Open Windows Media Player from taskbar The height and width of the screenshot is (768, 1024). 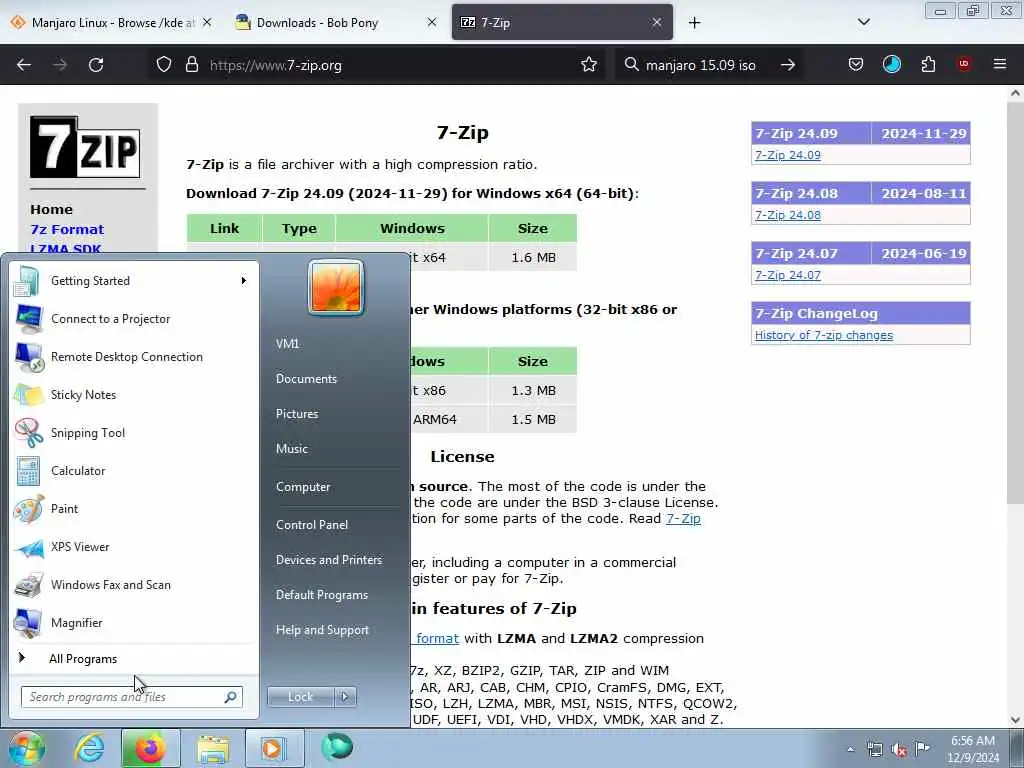pyautogui.click(x=274, y=748)
